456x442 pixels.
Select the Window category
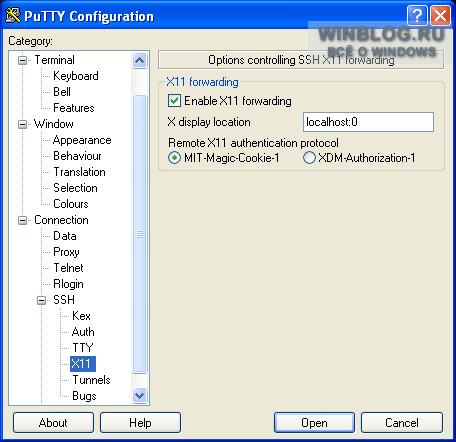[x=54, y=124]
